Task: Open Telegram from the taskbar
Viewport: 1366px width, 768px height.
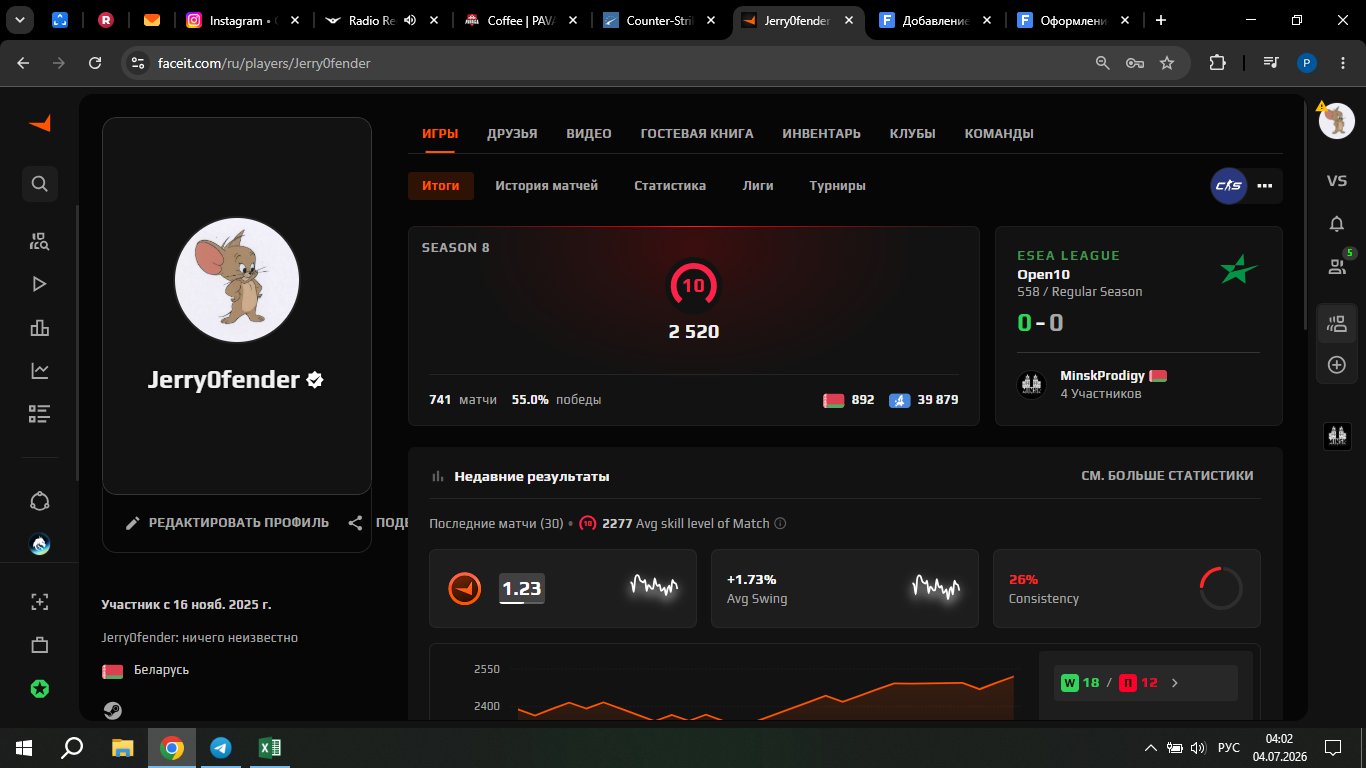Action: [x=220, y=747]
